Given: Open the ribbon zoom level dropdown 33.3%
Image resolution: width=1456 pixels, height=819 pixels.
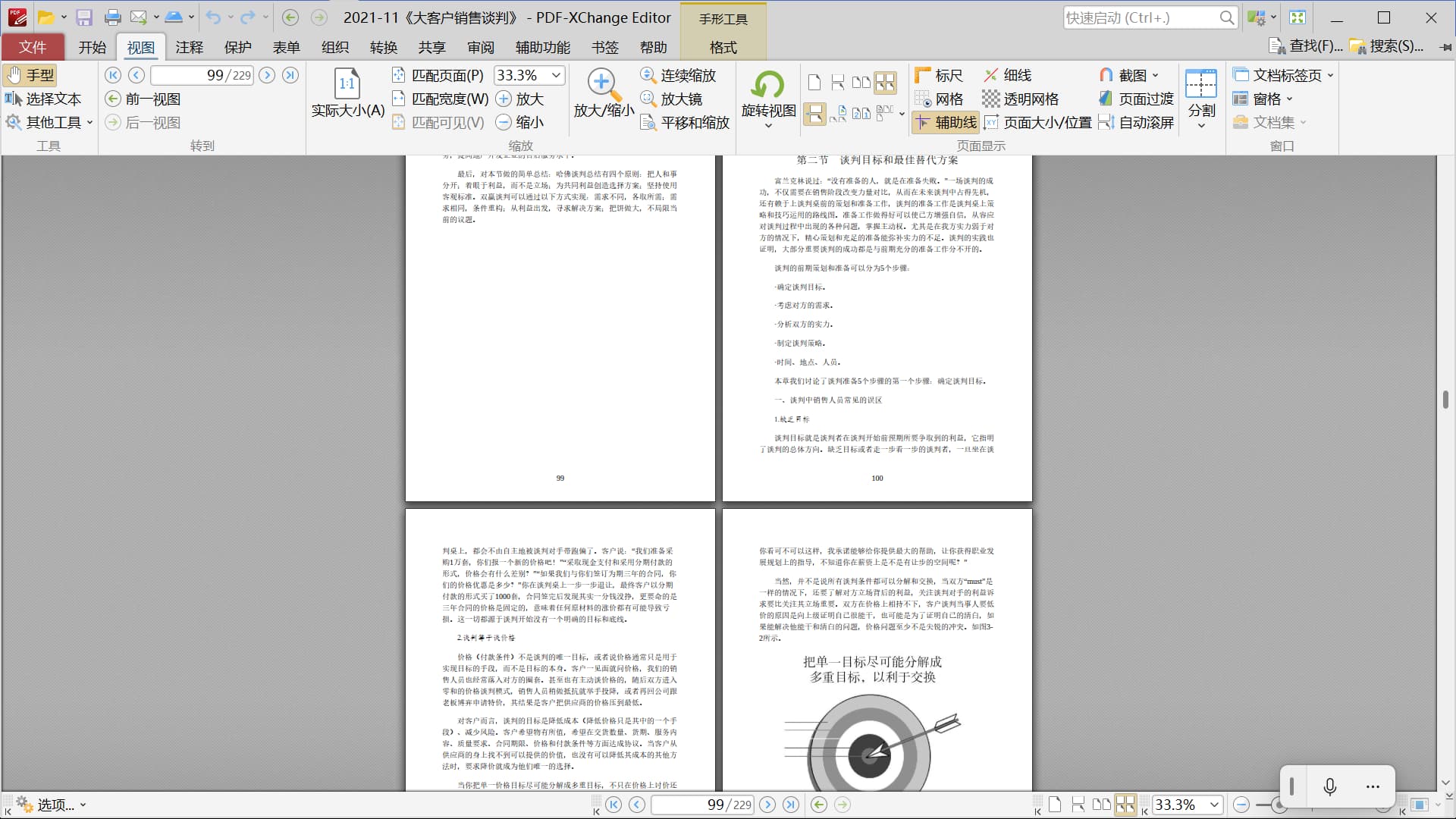Looking at the screenshot, I should point(557,75).
